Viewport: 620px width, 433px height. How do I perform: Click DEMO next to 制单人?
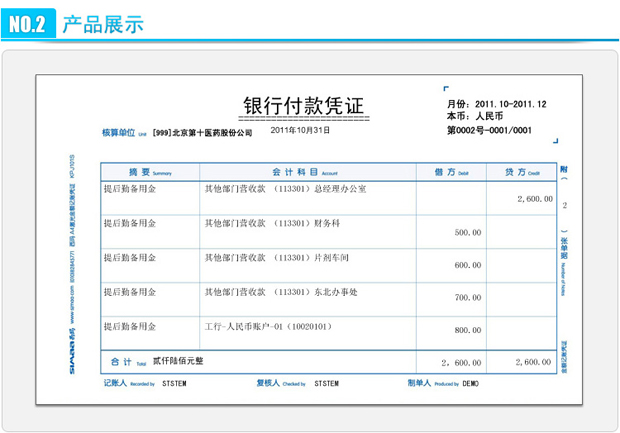[x=471, y=384]
